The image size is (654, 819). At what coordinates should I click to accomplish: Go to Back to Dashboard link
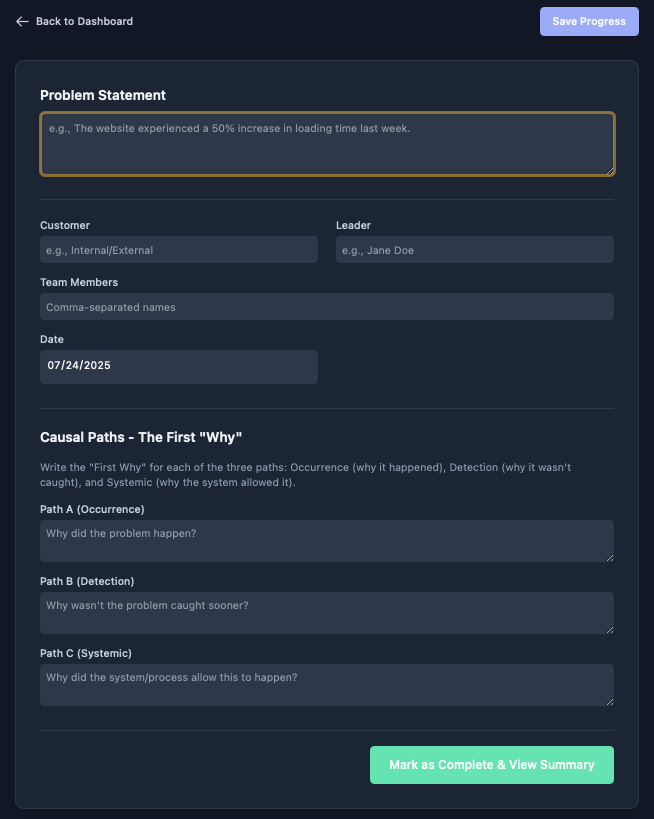84,21
